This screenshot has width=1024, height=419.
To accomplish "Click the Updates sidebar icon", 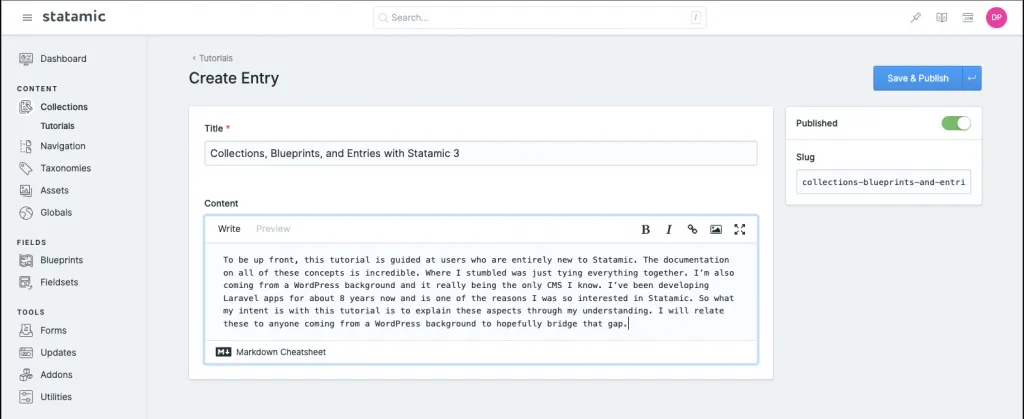I will point(26,353).
